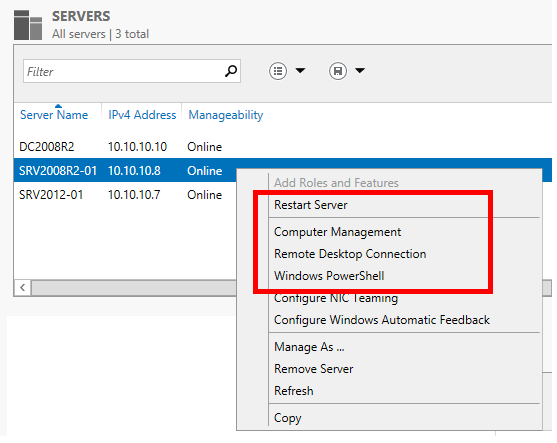This screenshot has width=557, height=443.
Task: Click into the Filter text box
Action: click(x=124, y=71)
